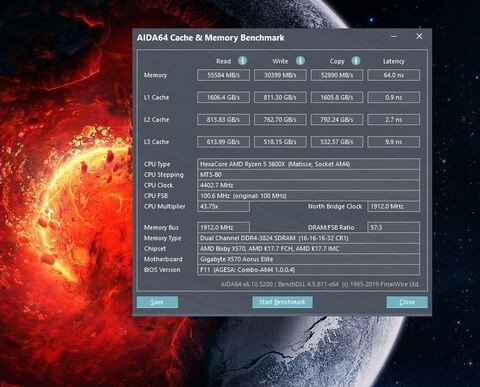Minimize the AIDA64 benchmark window

(394, 36)
